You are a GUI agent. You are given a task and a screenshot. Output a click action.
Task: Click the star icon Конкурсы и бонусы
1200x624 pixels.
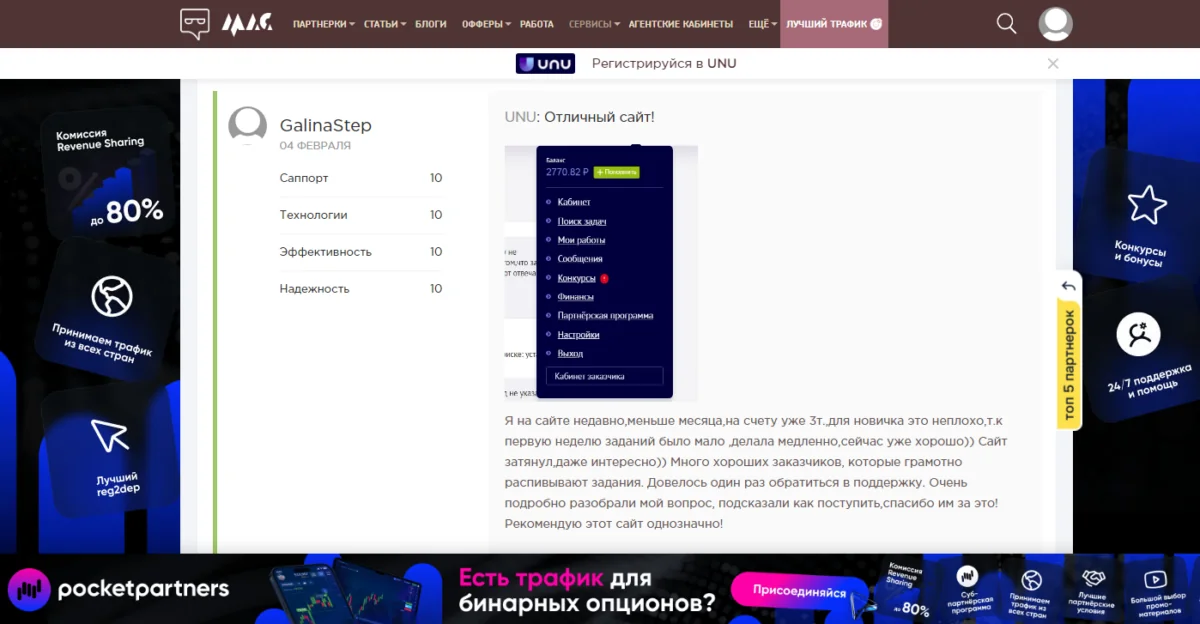1147,205
